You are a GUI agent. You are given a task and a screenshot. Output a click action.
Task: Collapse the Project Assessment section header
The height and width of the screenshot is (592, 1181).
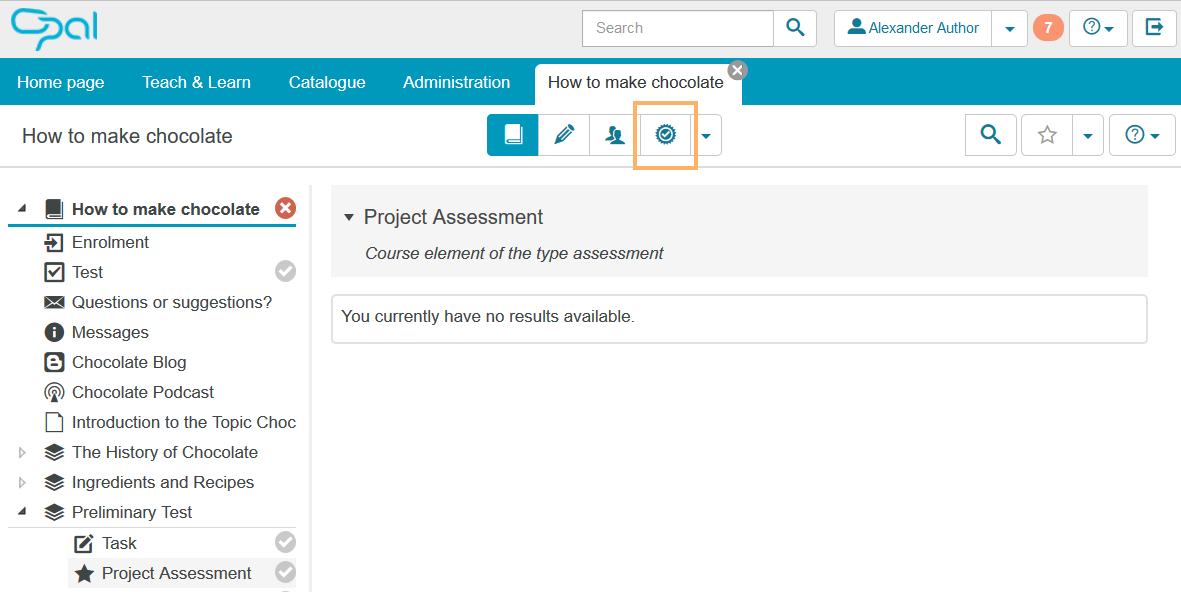(x=349, y=217)
